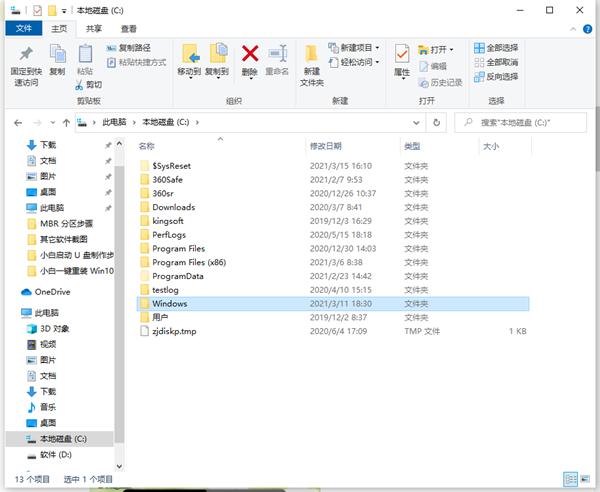Create a New folder via ribbon icon
This screenshot has width=600, height=492.
[311, 54]
